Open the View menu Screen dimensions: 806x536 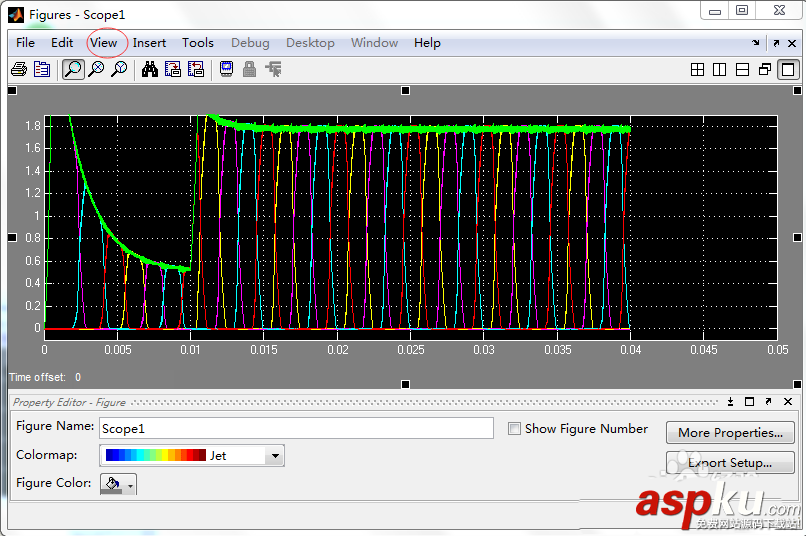click(104, 43)
